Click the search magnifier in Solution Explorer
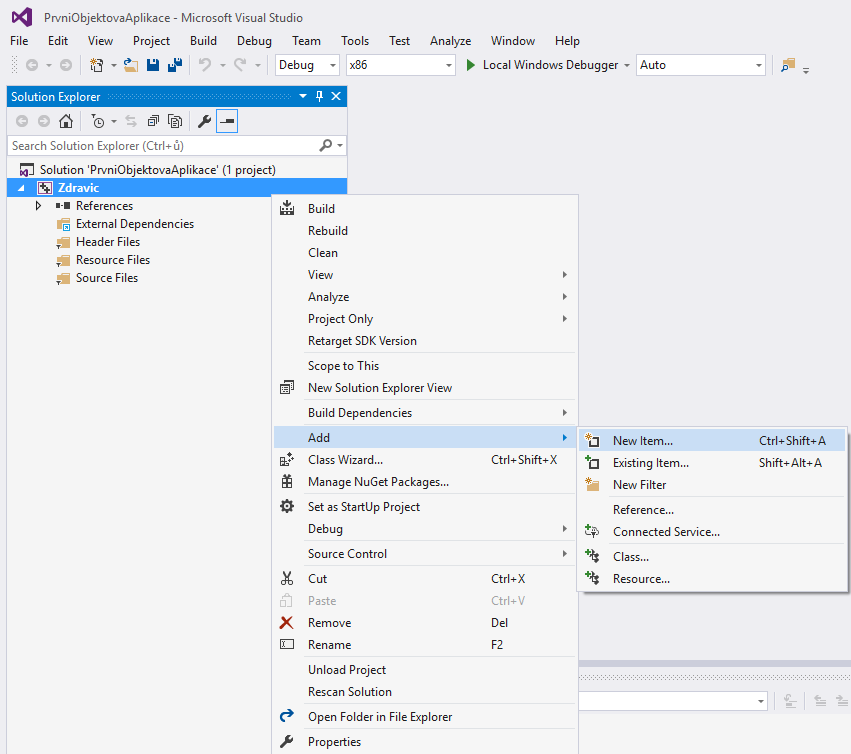The image size is (851, 754). tap(326, 145)
